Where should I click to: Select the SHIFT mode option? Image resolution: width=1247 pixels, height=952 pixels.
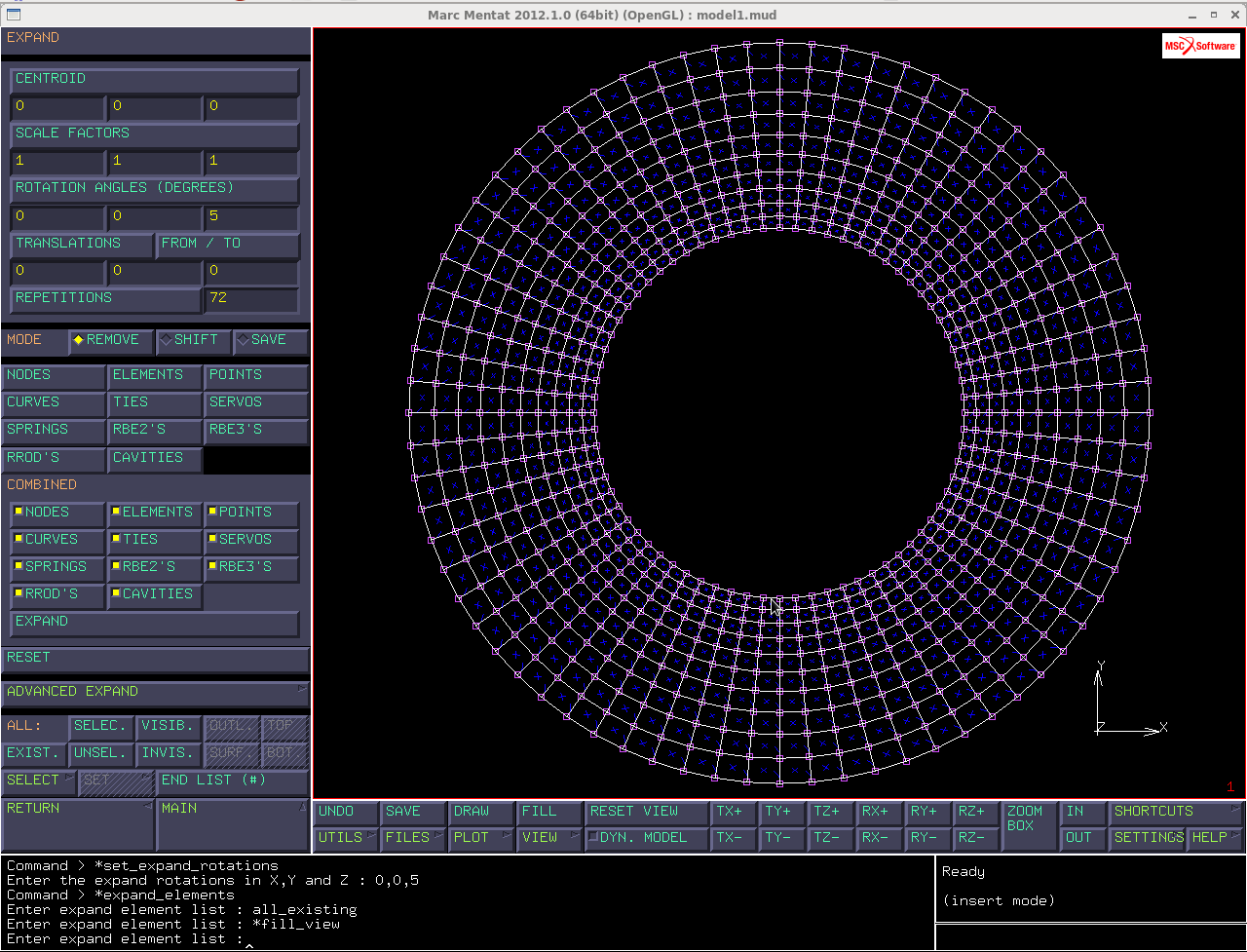tap(194, 340)
